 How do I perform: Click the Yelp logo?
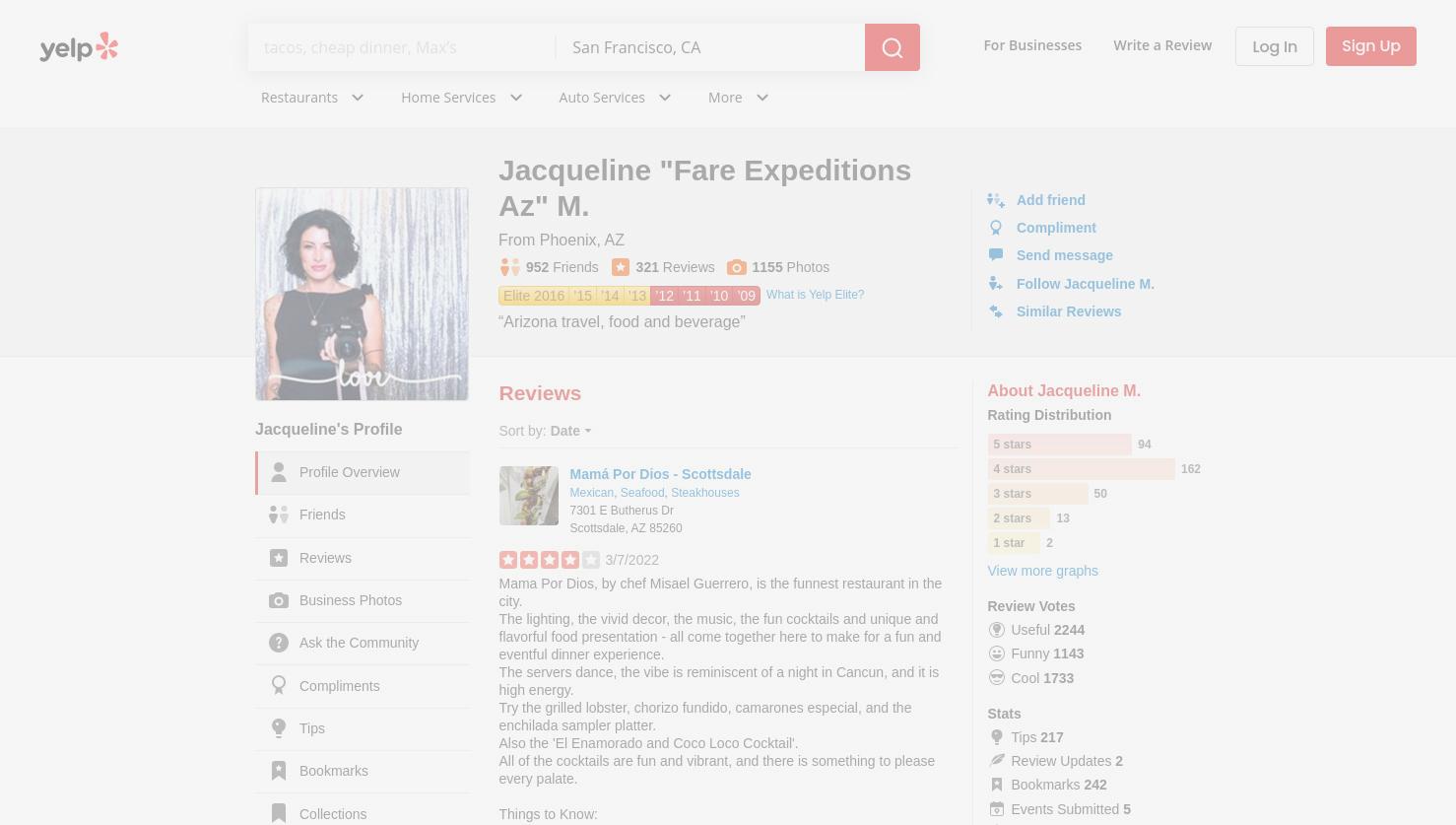point(79,46)
